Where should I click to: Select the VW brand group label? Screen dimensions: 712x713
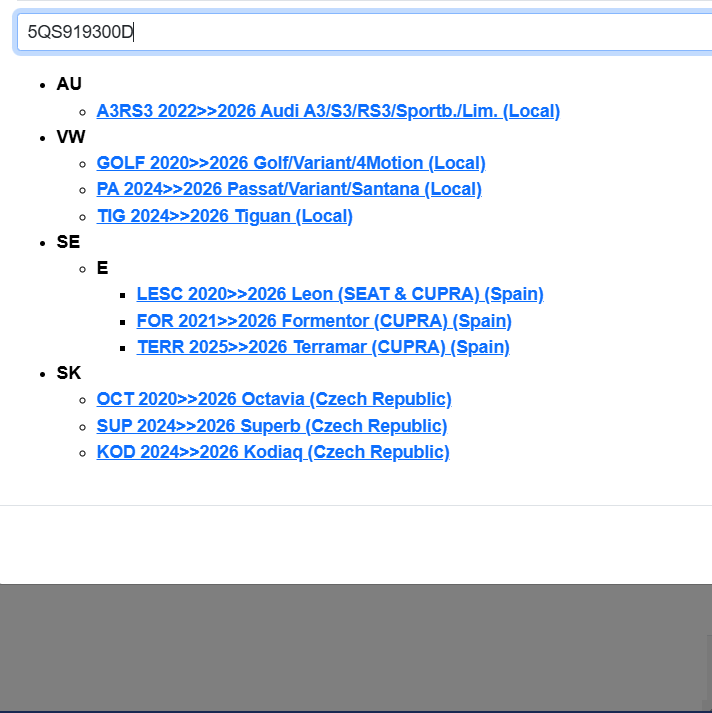click(71, 137)
